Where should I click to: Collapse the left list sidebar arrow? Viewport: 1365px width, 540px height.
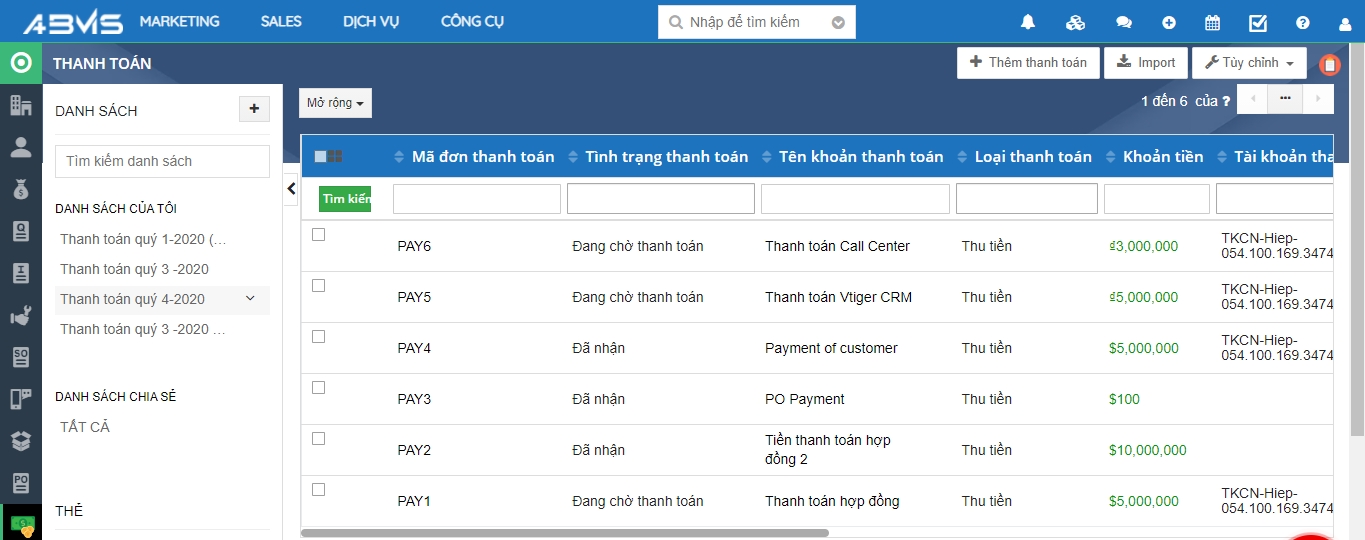point(291,188)
